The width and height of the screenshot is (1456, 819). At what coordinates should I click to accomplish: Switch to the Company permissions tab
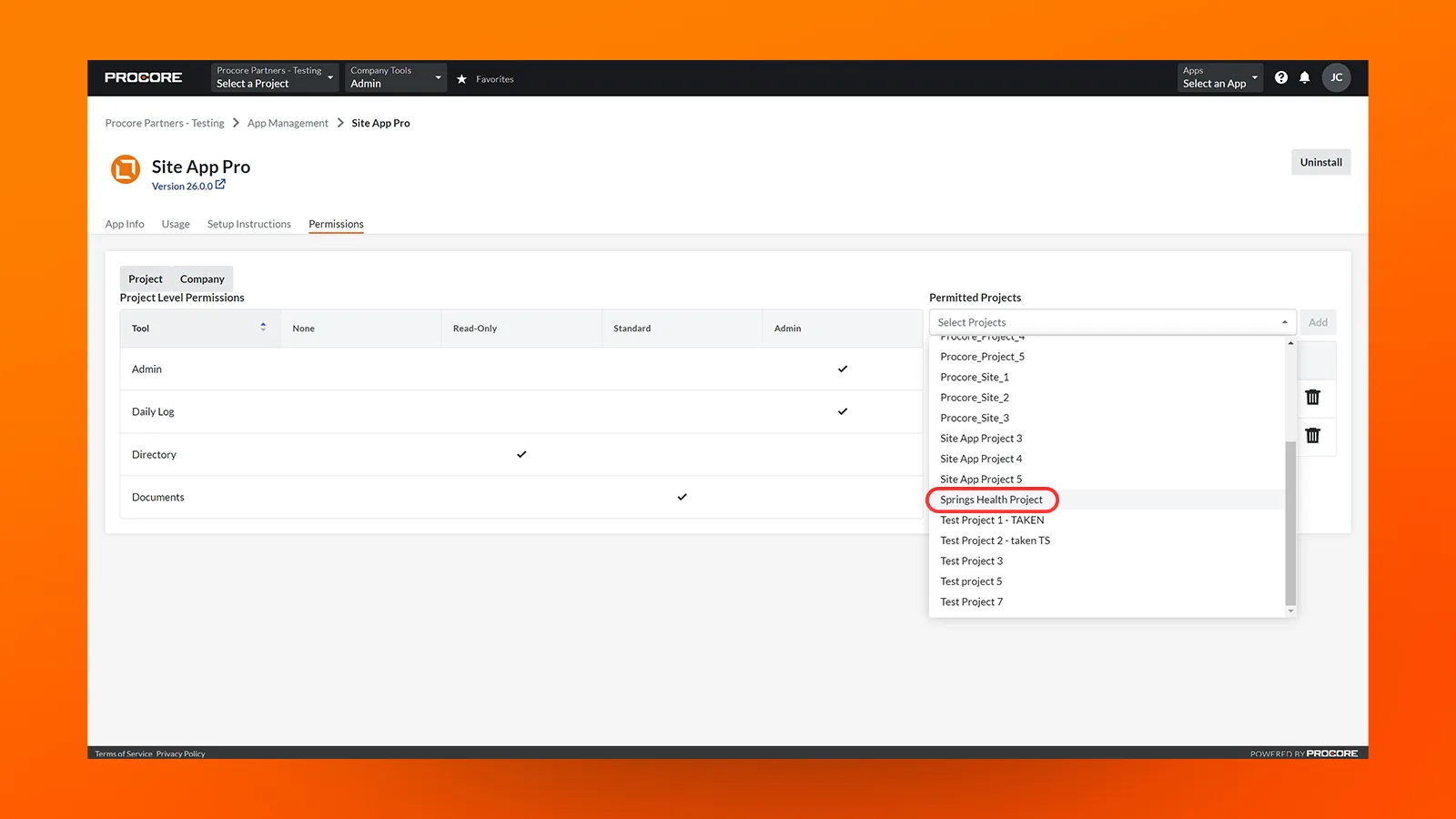(201, 278)
